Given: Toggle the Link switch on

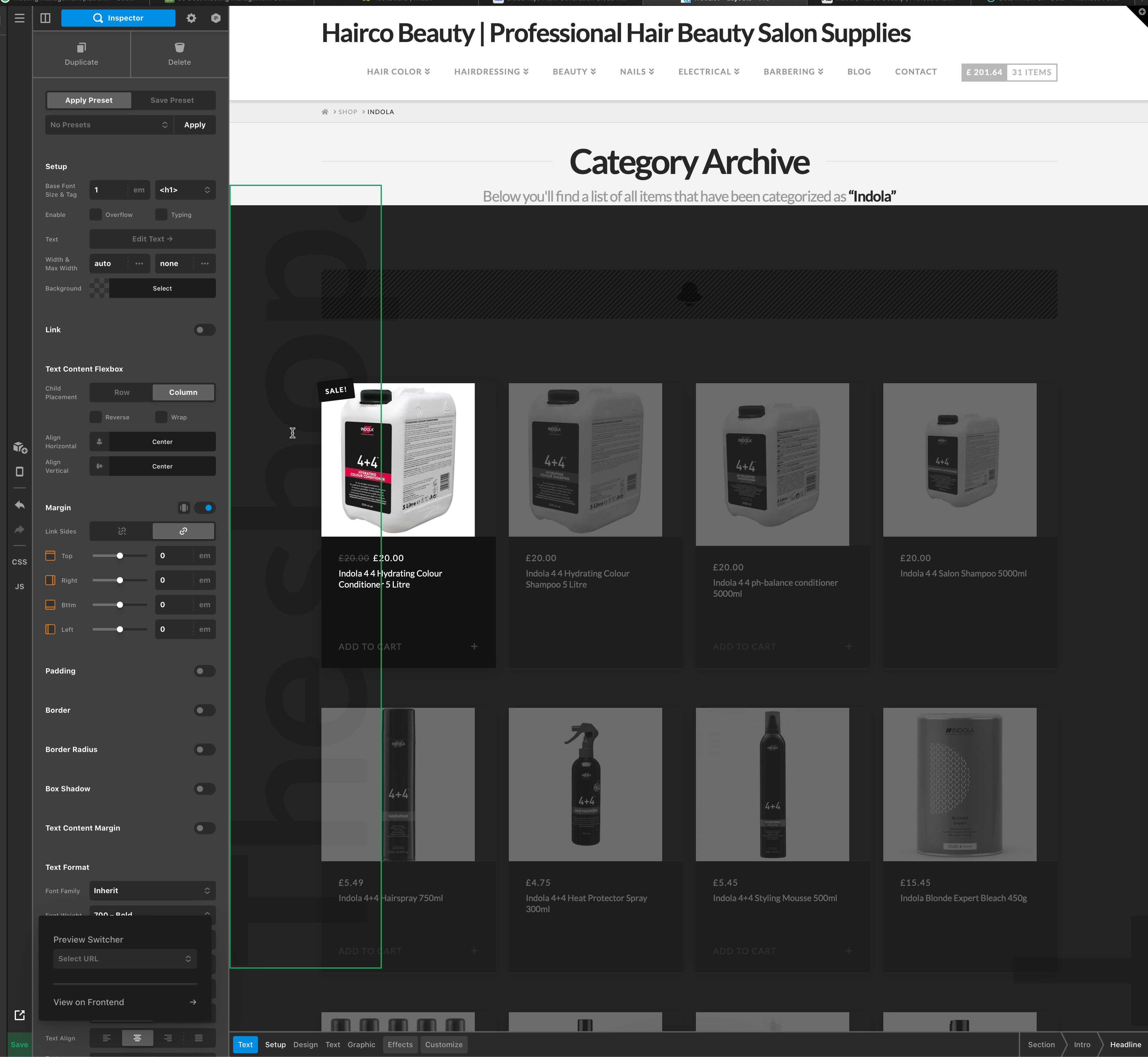Looking at the screenshot, I should 204,330.
